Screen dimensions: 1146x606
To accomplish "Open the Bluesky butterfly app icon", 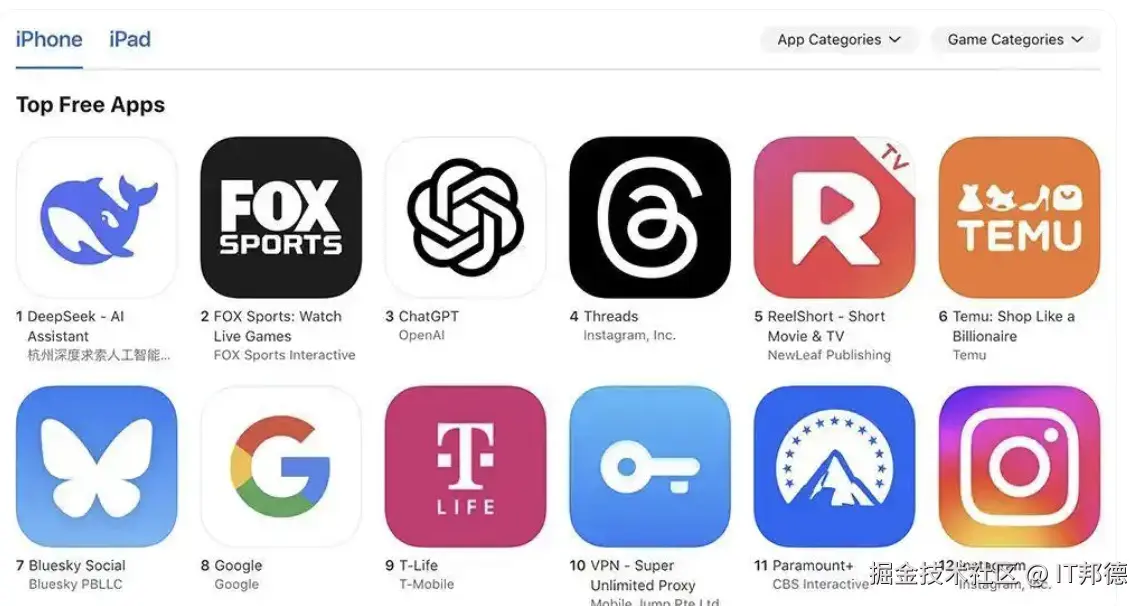I will tap(96, 466).
